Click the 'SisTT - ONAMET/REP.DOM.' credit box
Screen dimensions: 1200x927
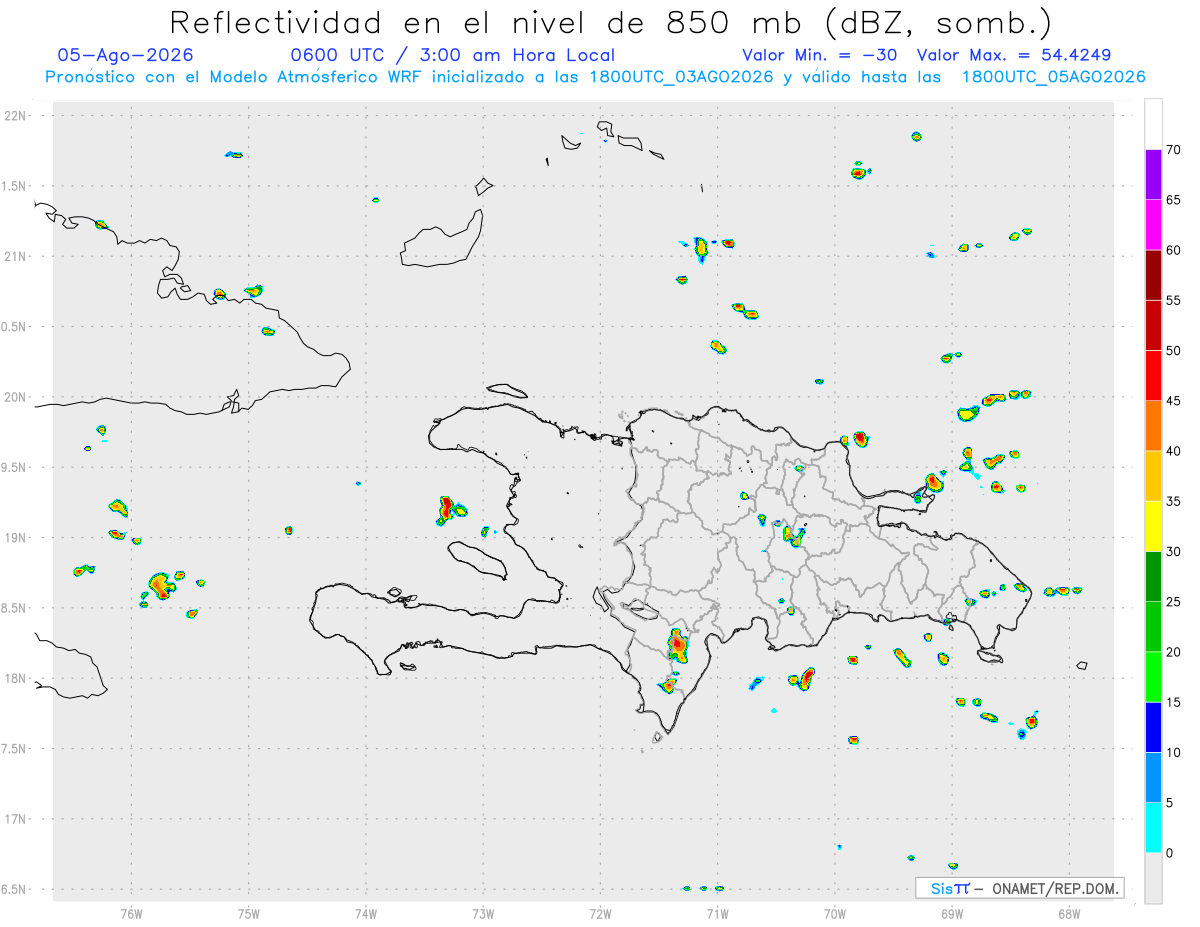pyautogui.click(x=1020, y=888)
